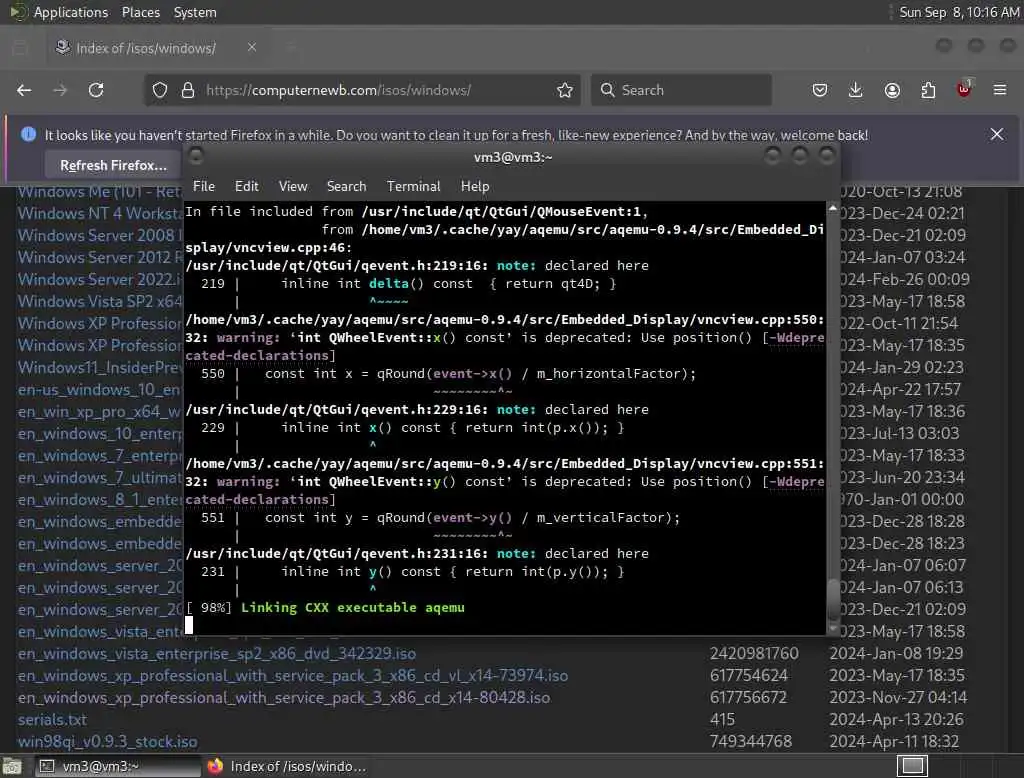This screenshot has width=1024, height=778.
Task: Click the Refresh Firefox button
Action: click(x=113, y=165)
